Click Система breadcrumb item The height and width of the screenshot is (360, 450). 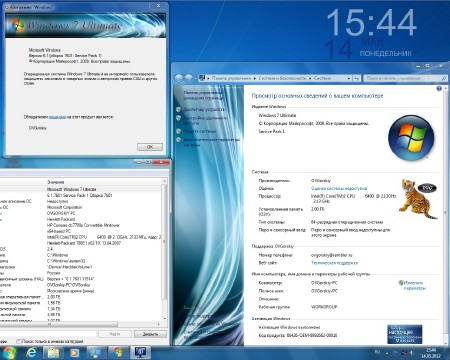click(x=322, y=78)
